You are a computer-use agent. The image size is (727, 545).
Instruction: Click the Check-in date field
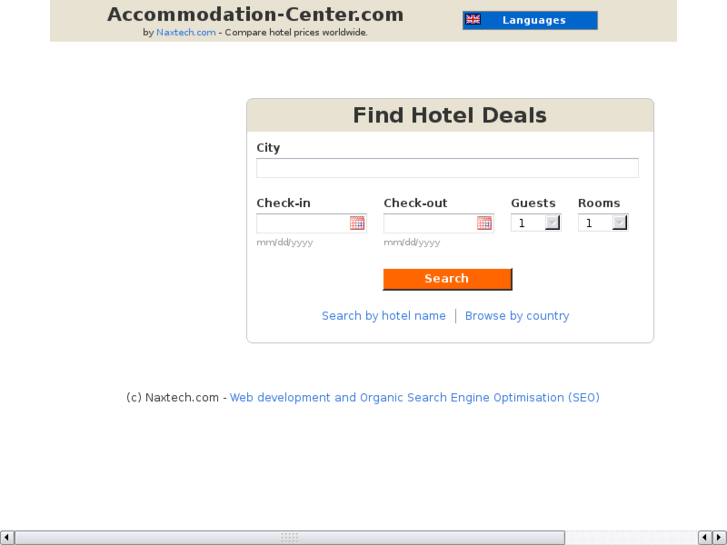(x=302, y=223)
